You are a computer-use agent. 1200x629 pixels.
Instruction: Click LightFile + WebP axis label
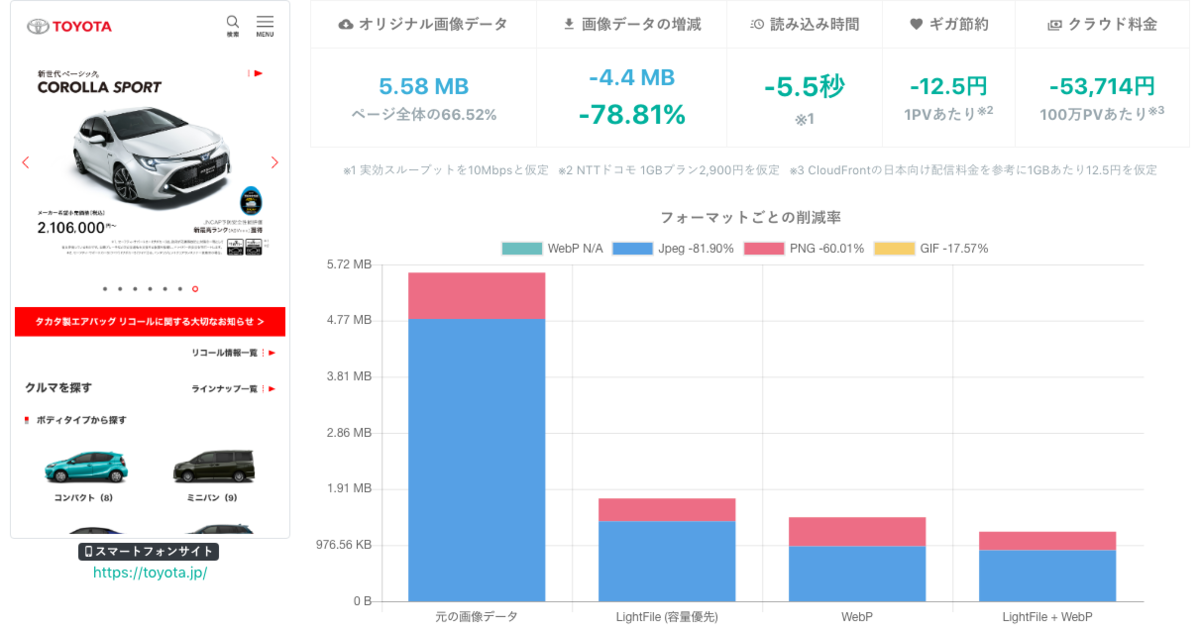[x=1047, y=617]
